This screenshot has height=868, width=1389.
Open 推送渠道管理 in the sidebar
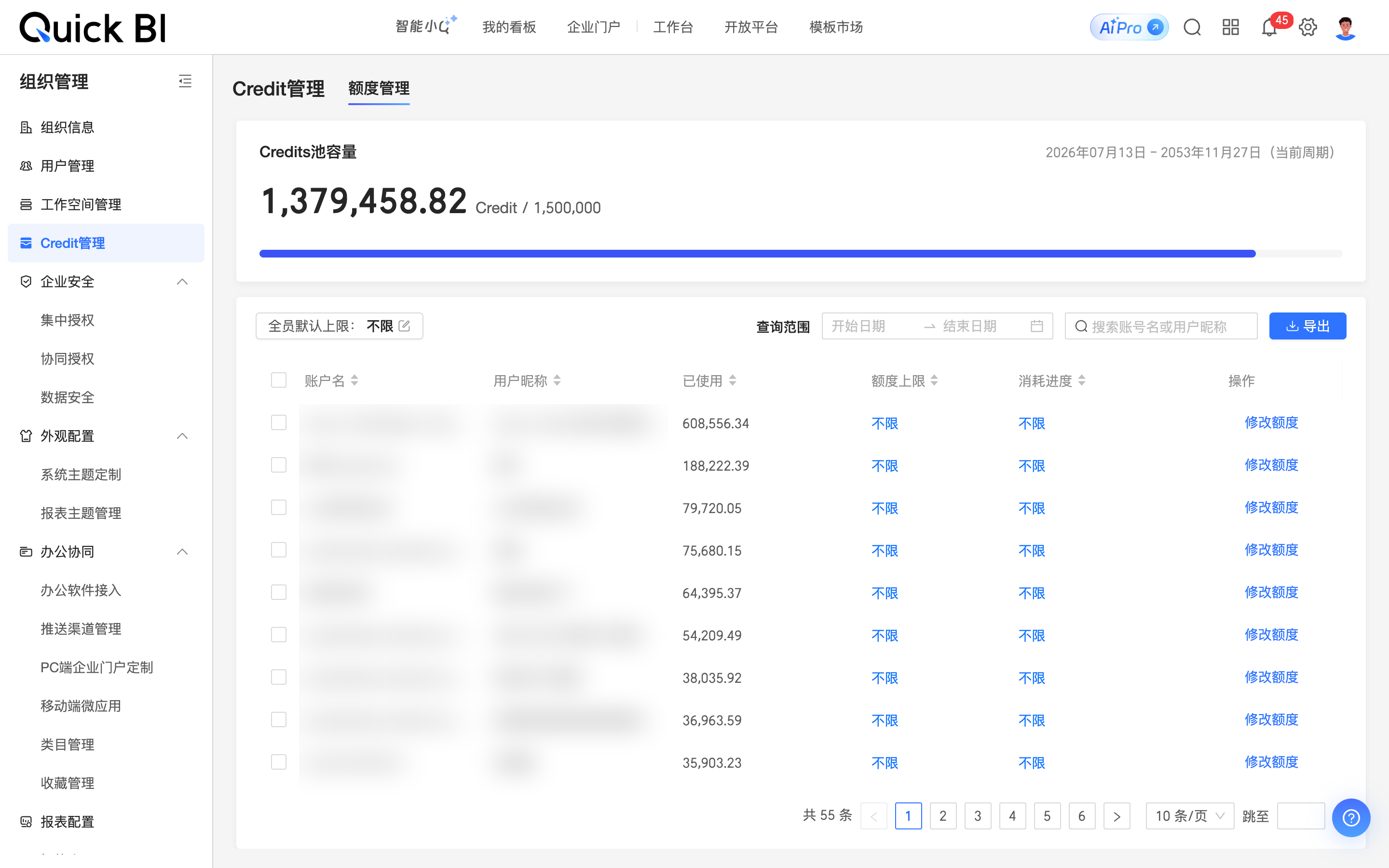point(81,629)
